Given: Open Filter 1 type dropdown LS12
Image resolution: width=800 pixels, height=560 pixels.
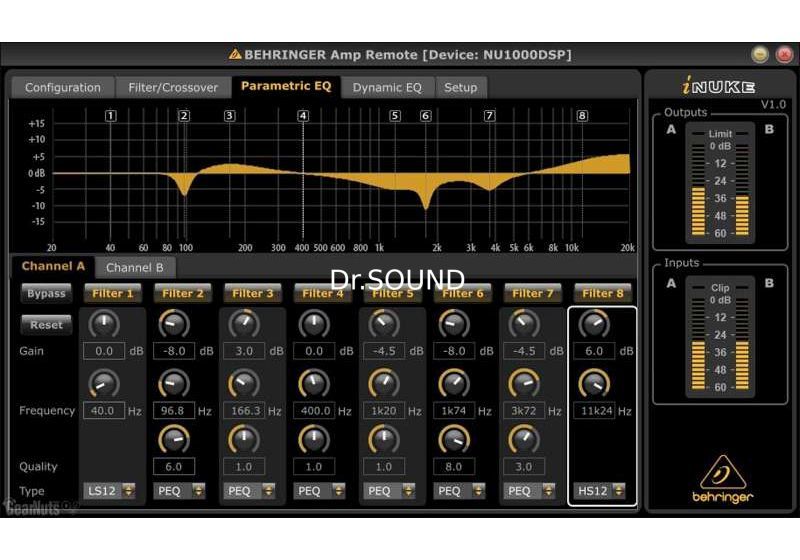Looking at the screenshot, I should click(x=109, y=491).
